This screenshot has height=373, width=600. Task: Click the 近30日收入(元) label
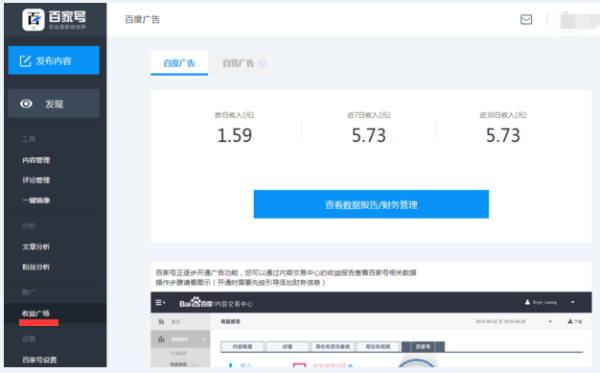click(x=503, y=115)
